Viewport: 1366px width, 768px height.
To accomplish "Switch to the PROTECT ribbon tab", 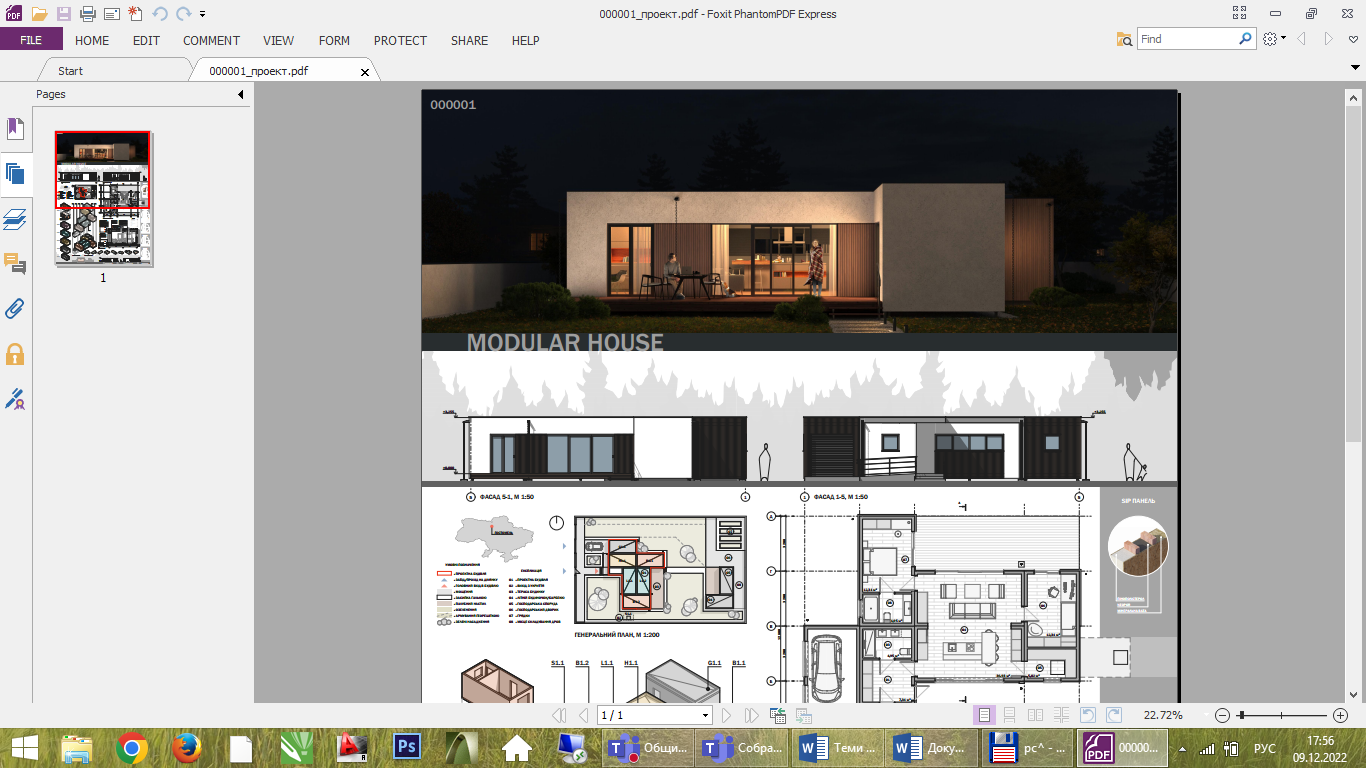I will [400, 41].
